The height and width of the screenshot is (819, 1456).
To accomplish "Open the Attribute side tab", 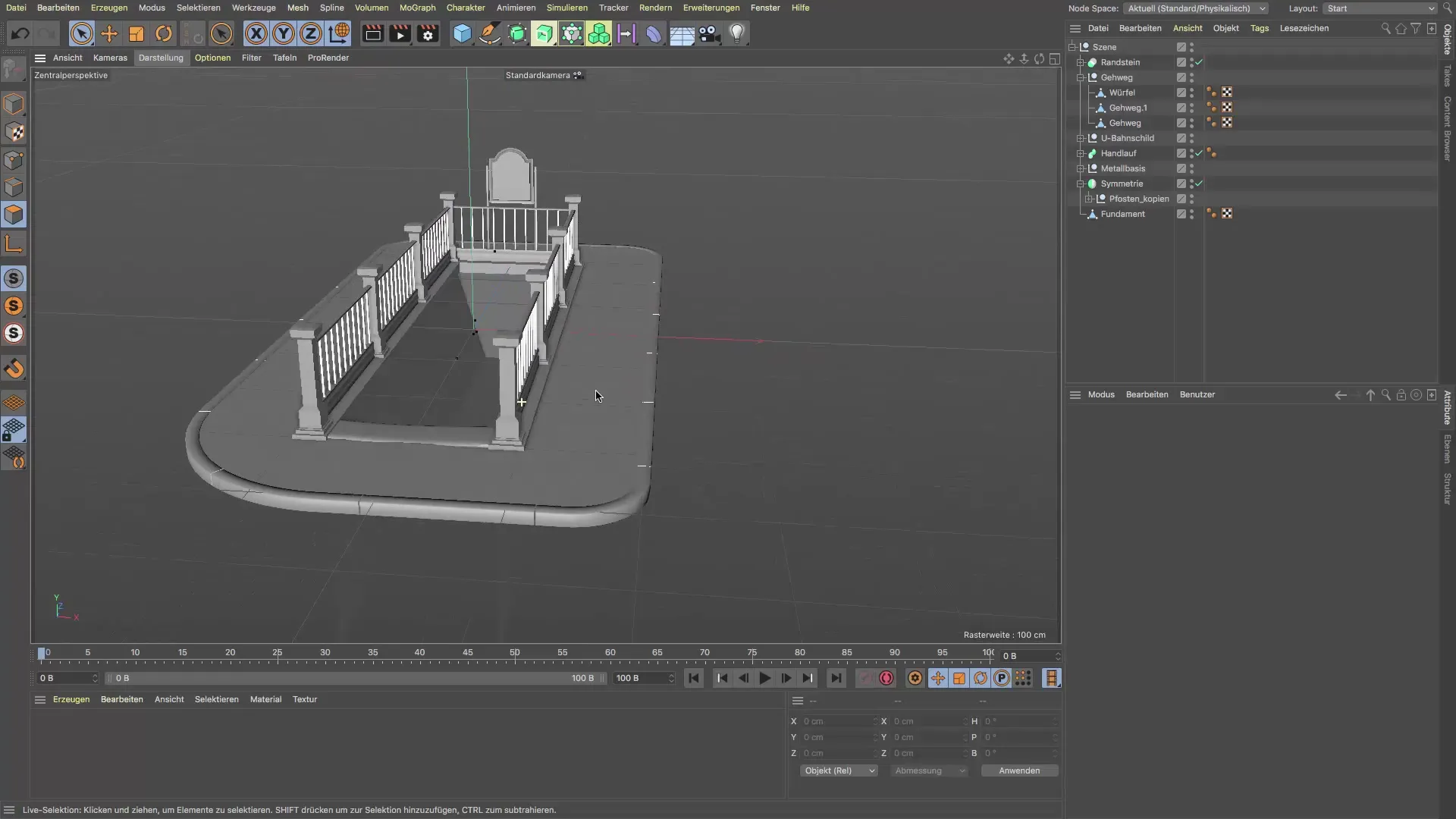I will [1448, 408].
